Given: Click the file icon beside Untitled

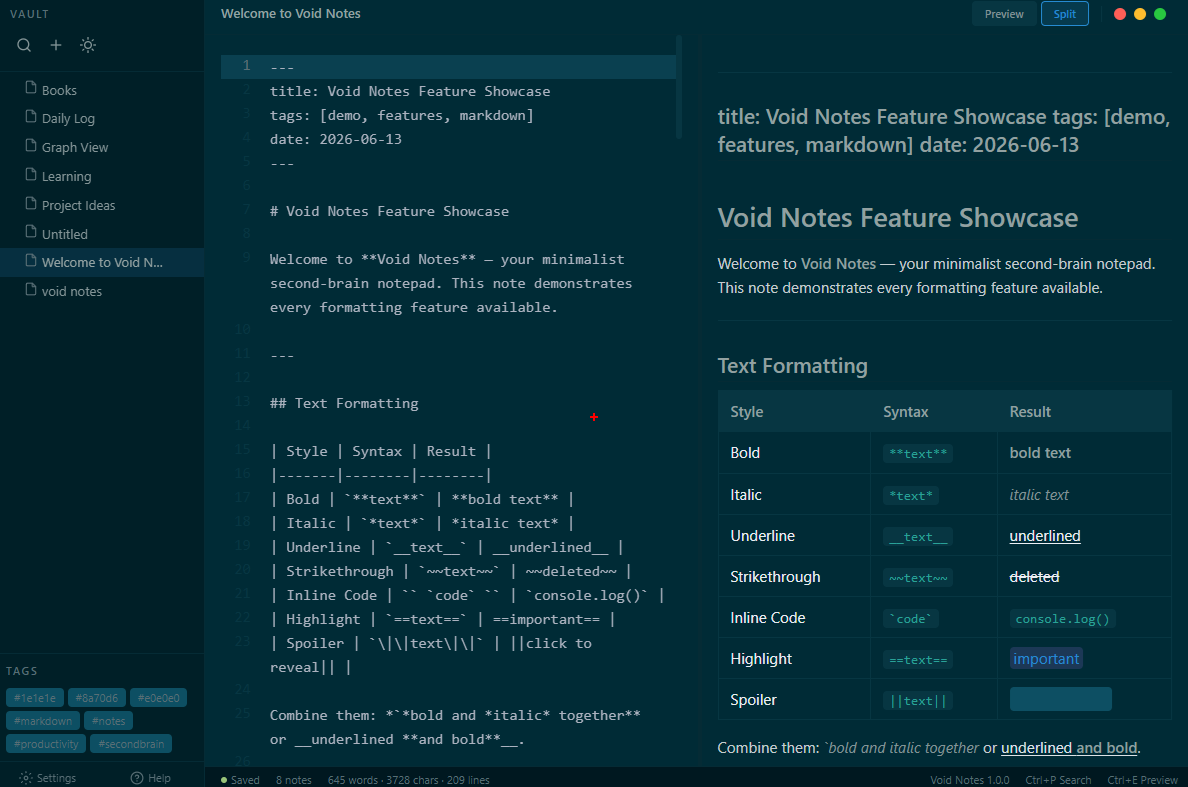Looking at the screenshot, I should tap(31, 233).
